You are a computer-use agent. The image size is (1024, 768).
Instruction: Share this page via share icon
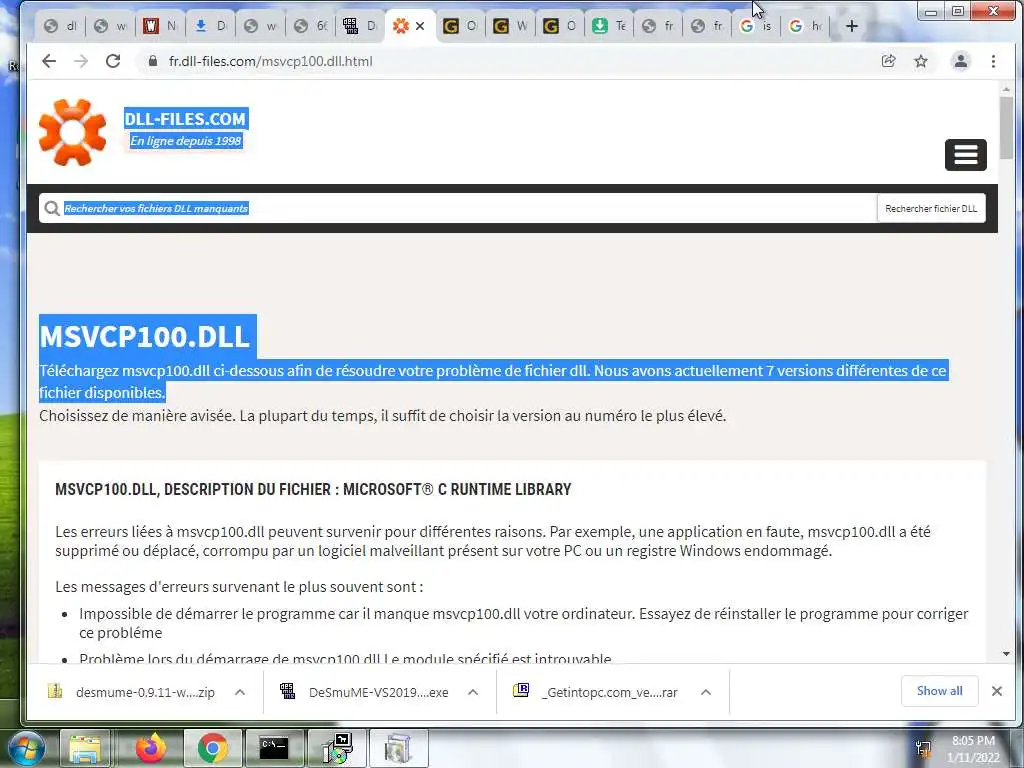tap(888, 61)
